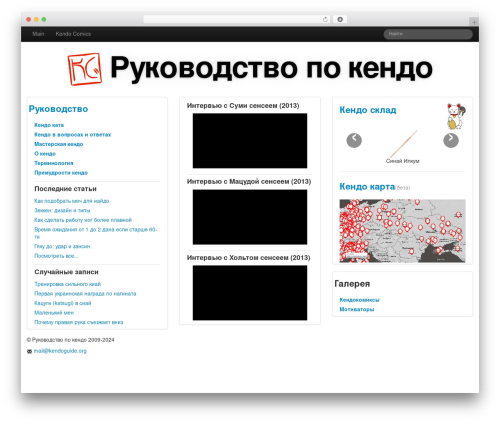Play Интервью с Хольтом сенсеем video

point(250,293)
